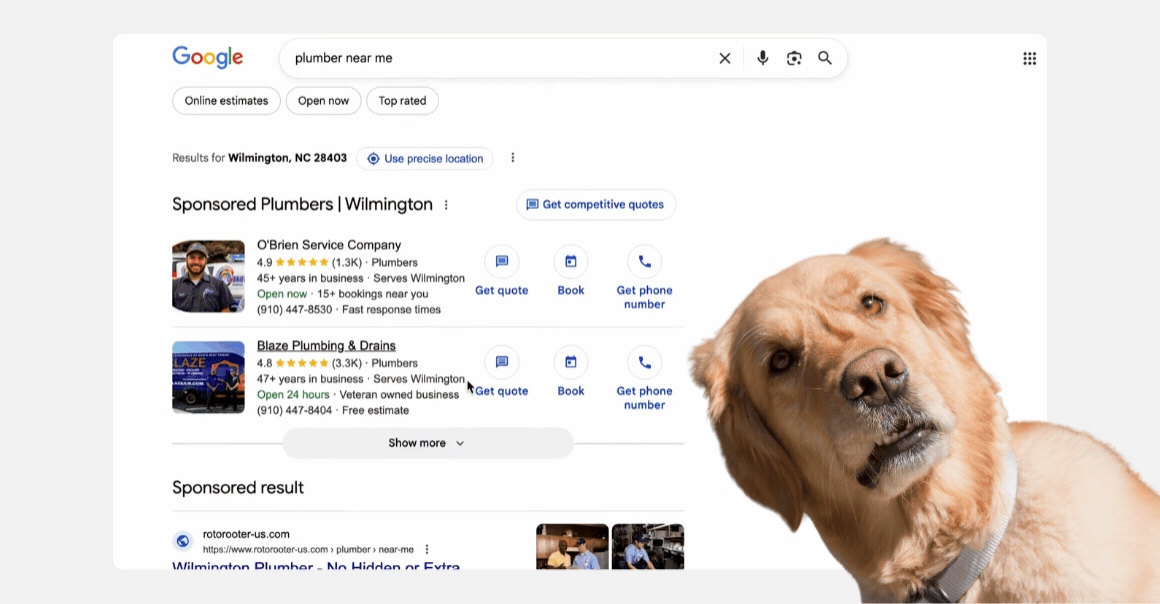The width and height of the screenshot is (1160, 604).
Task: Start voice search with microphone icon
Action: [x=763, y=58]
